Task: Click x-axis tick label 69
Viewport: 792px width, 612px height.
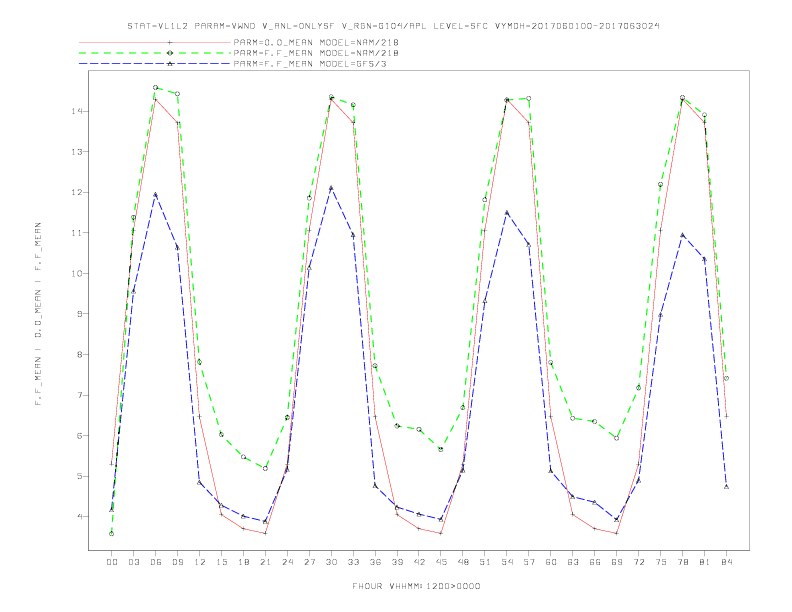Action: coord(617,562)
